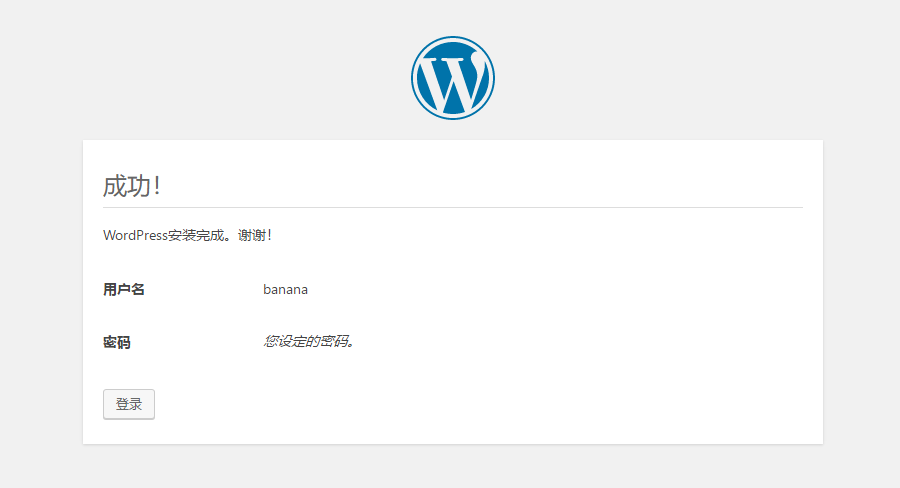900x488 pixels.
Task: Click the WordPress logo at the top
Action: (452, 78)
